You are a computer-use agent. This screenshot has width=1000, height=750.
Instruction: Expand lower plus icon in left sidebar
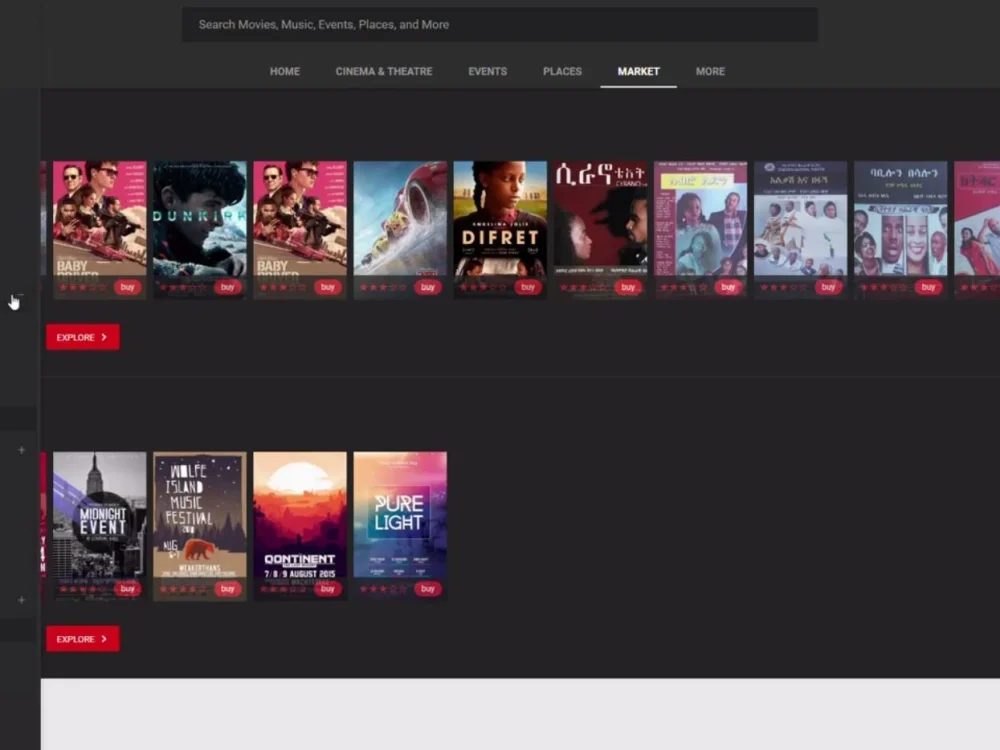pos(21,600)
